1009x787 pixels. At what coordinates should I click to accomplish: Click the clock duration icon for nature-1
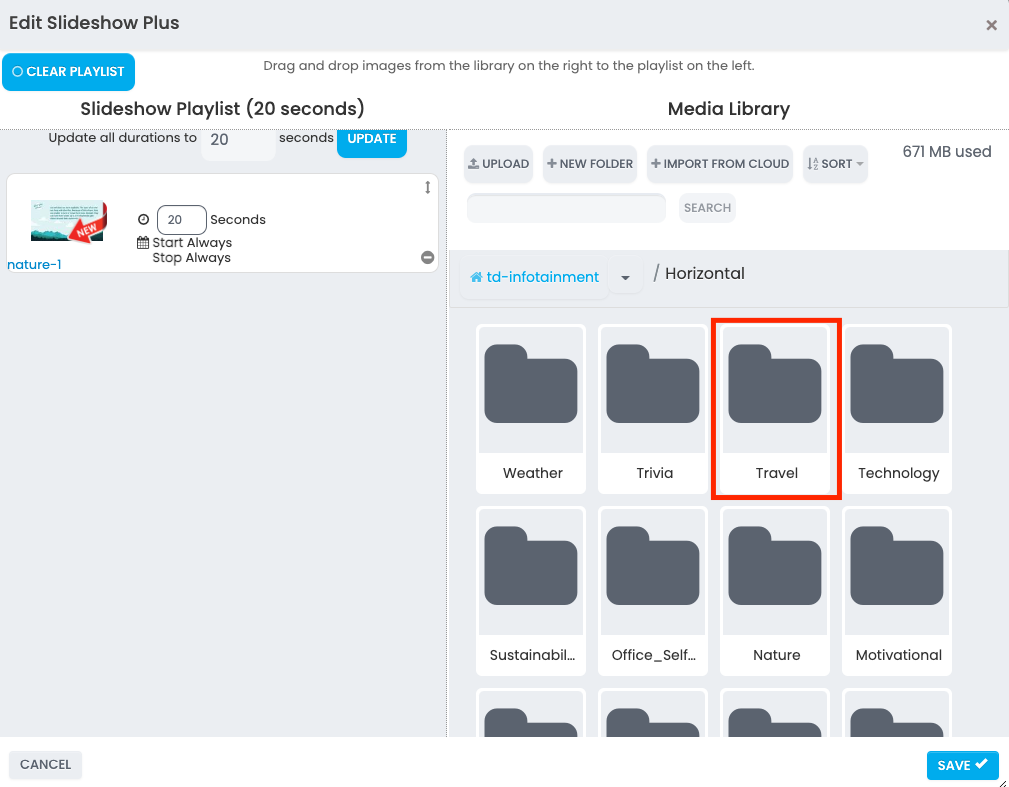[143, 219]
